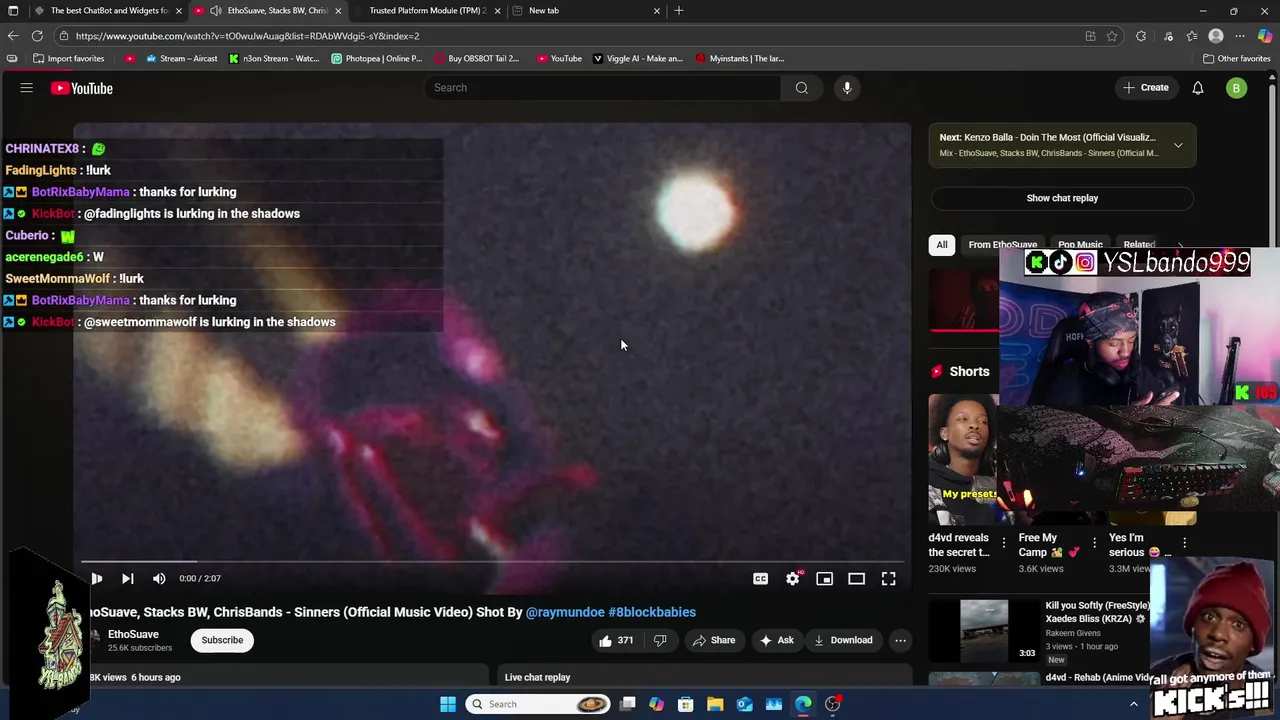Subscribe to EthoSuave channel
The image size is (1280, 720).
[222, 640]
